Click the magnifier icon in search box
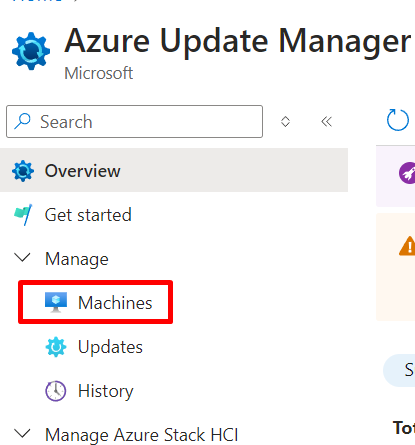Viewport: 415px width, 445px height. 22,121
